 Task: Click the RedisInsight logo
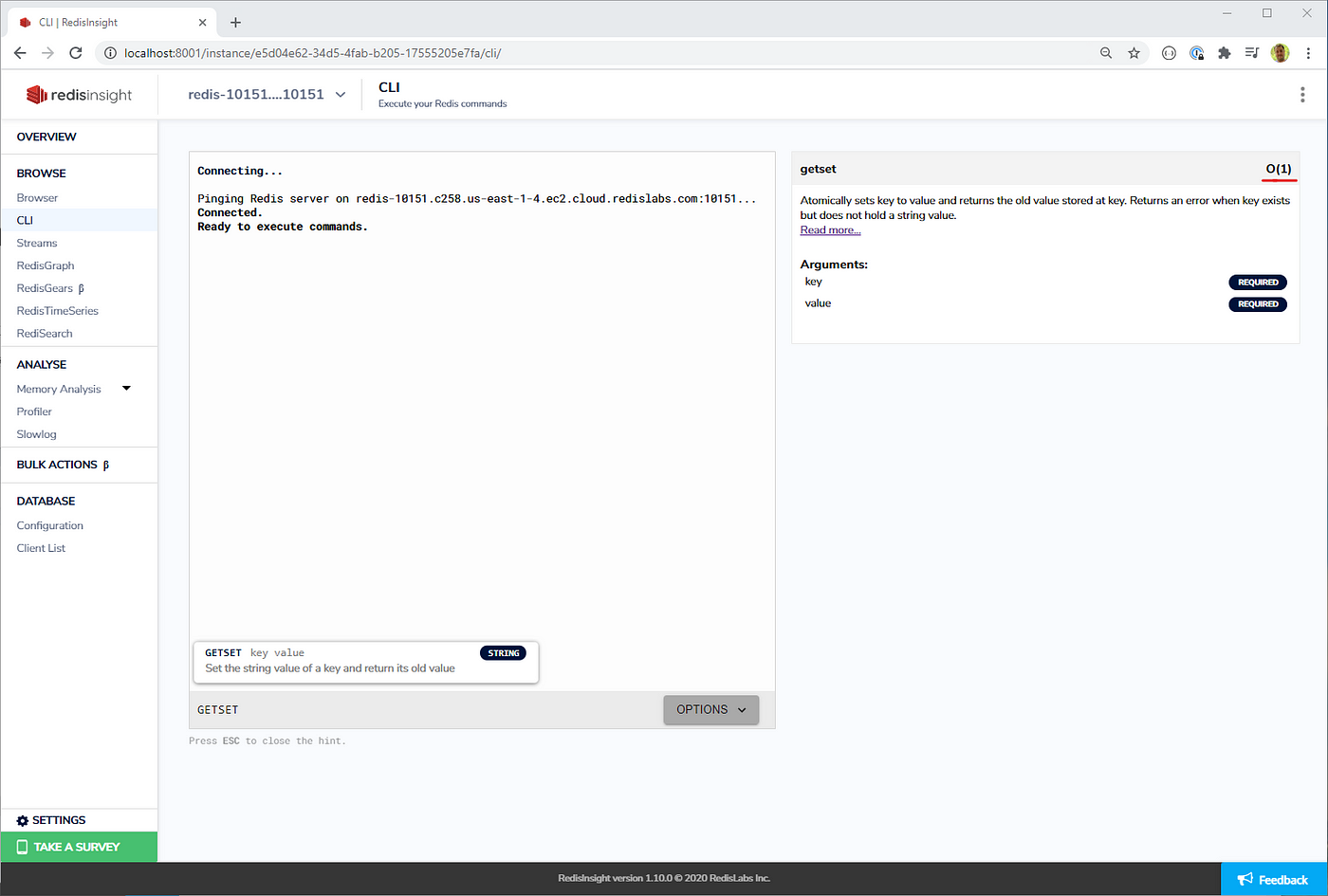pos(79,95)
